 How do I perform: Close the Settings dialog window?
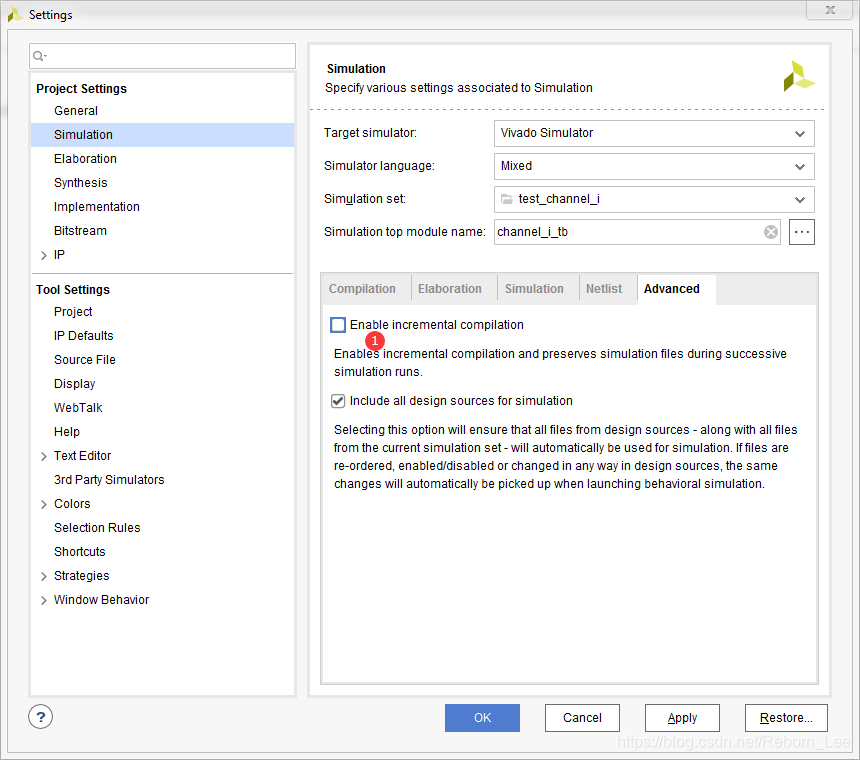pyautogui.click(x=830, y=10)
